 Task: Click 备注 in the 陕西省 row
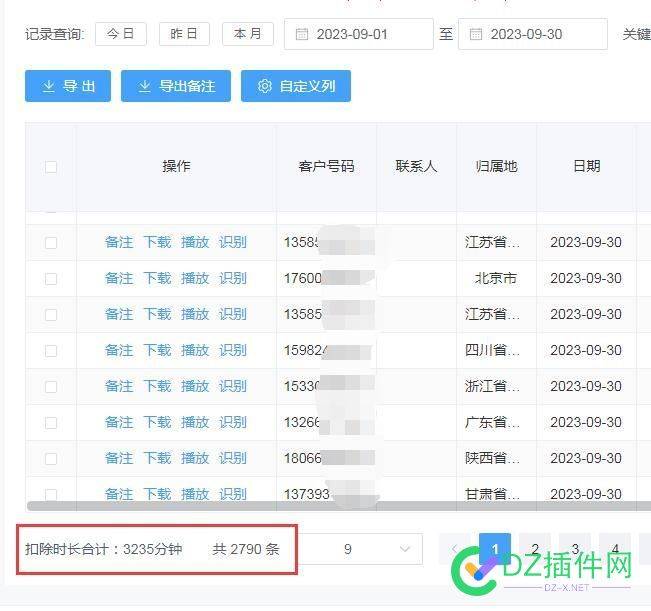(119, 458)
